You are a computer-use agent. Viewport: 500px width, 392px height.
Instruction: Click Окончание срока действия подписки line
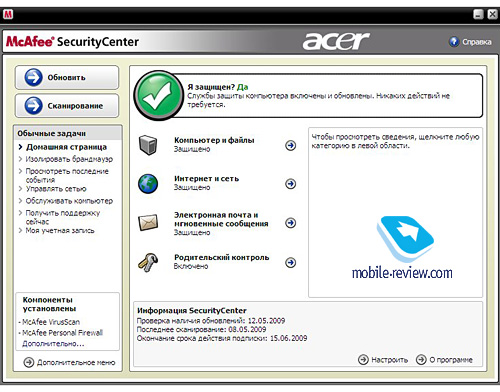[222, 338]
